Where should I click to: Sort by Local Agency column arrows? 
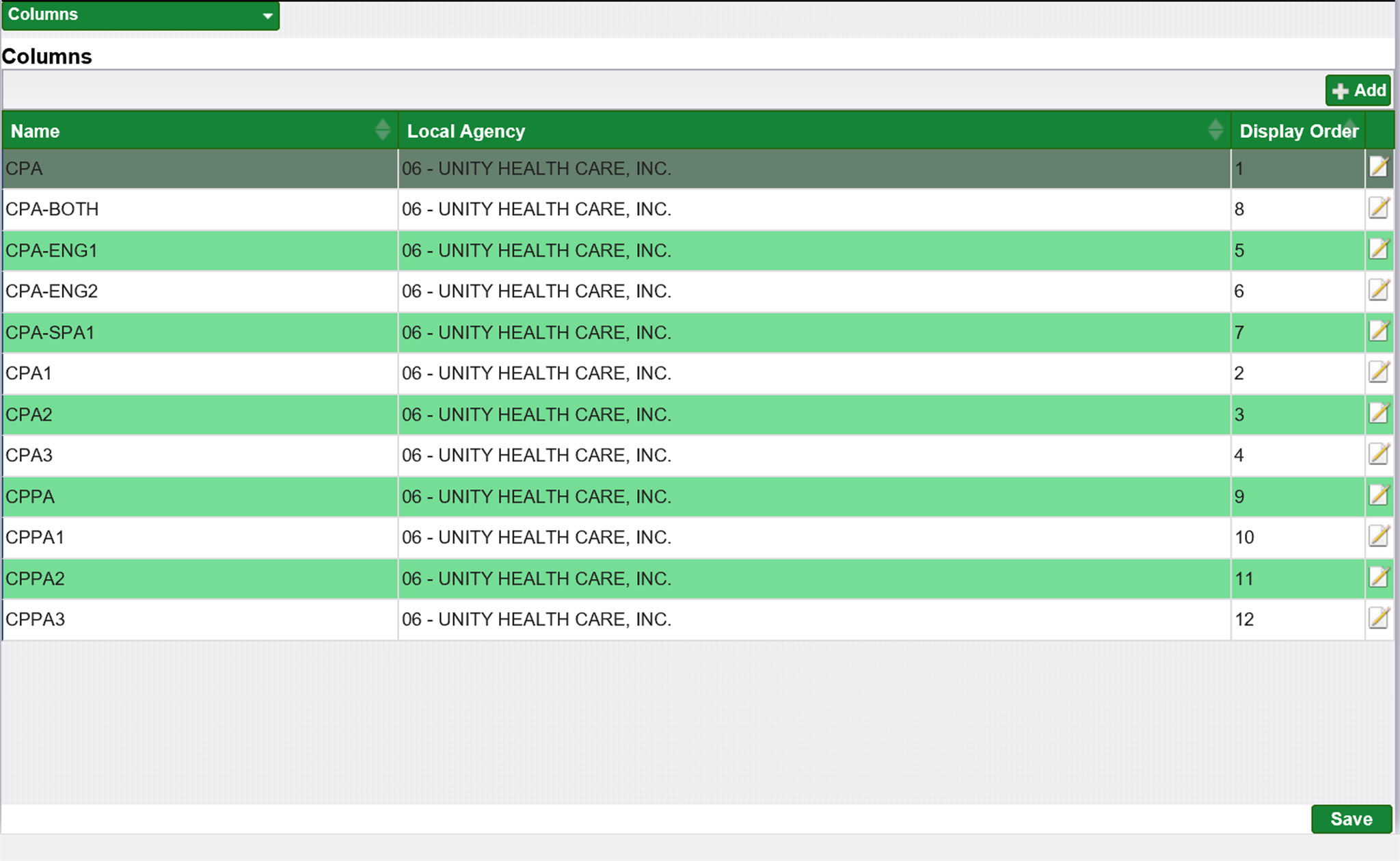point(1215,130)
